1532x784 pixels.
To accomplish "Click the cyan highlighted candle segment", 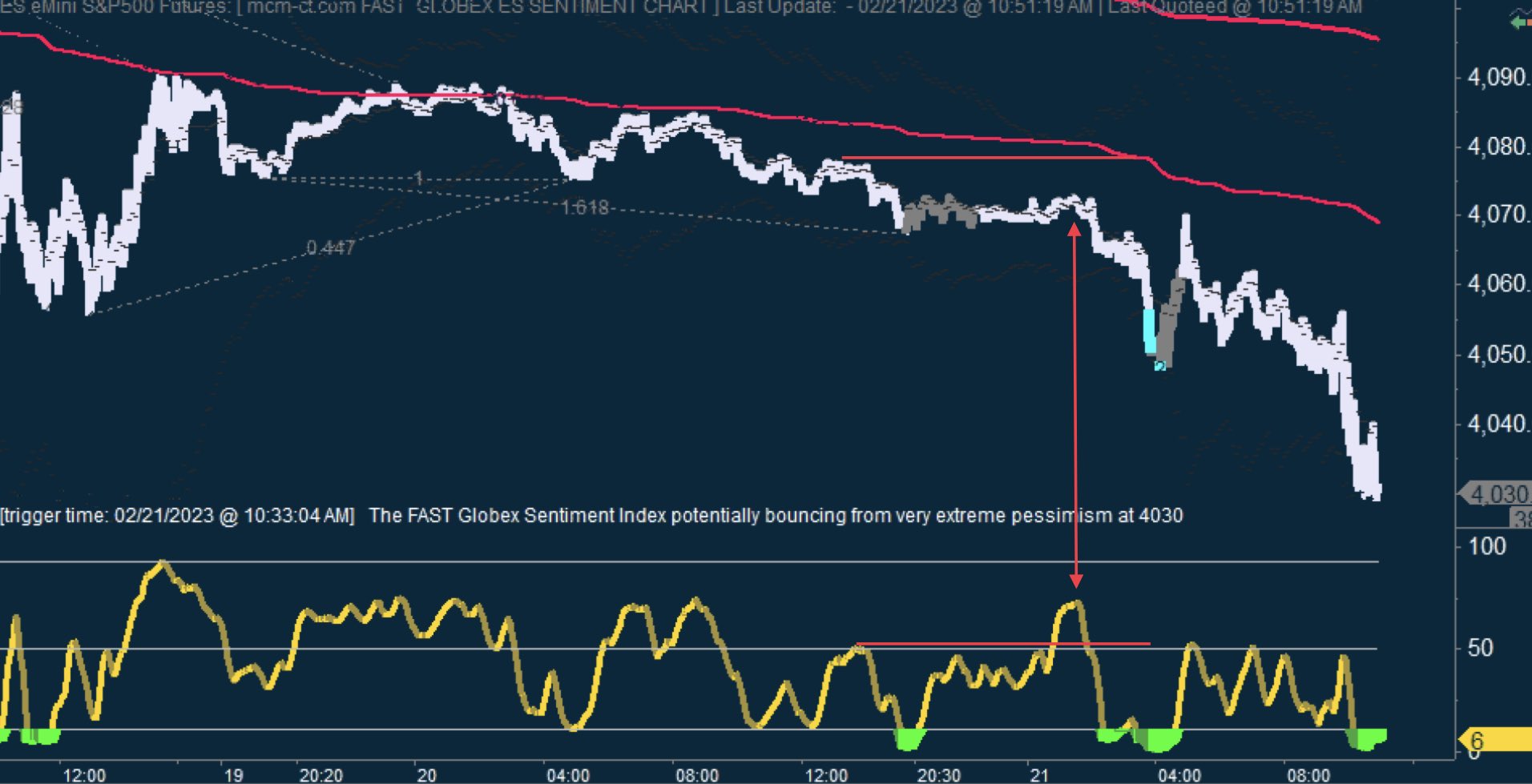I will pyautogui.click(x=1151, y=328).
